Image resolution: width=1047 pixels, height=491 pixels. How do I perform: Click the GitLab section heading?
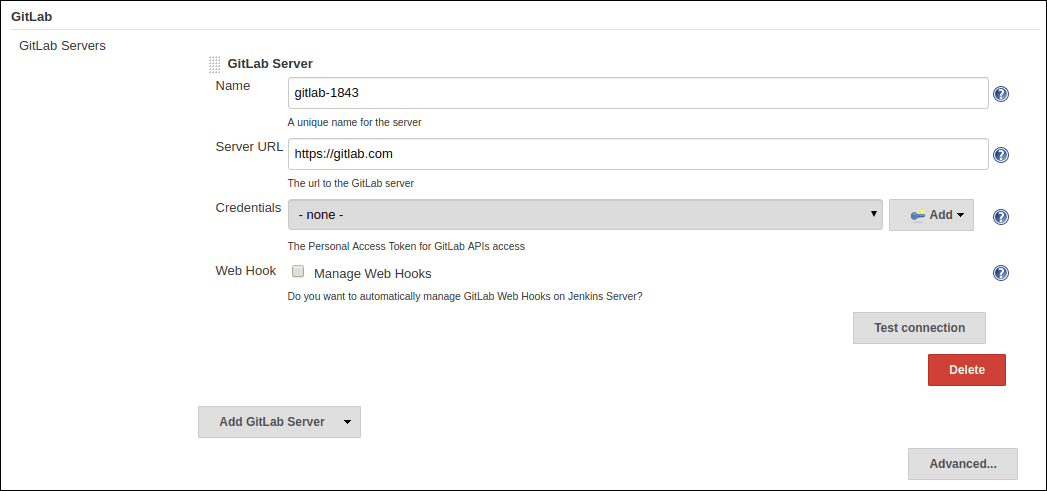click(x=31, y=16)
